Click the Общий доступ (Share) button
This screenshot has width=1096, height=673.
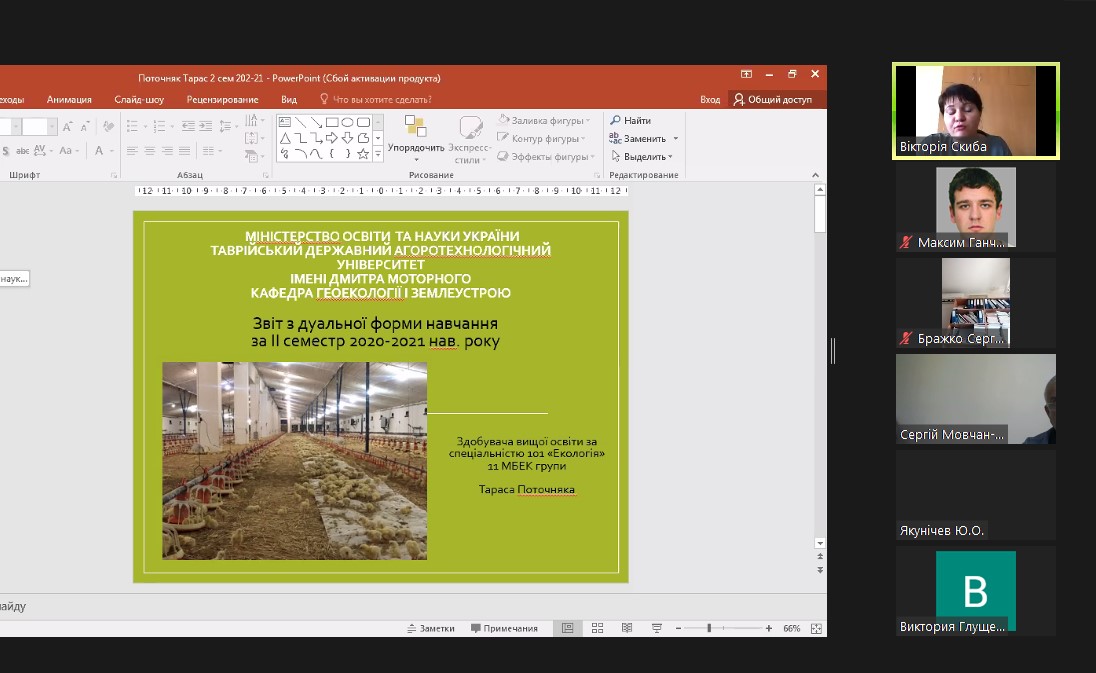pos(780,99)
